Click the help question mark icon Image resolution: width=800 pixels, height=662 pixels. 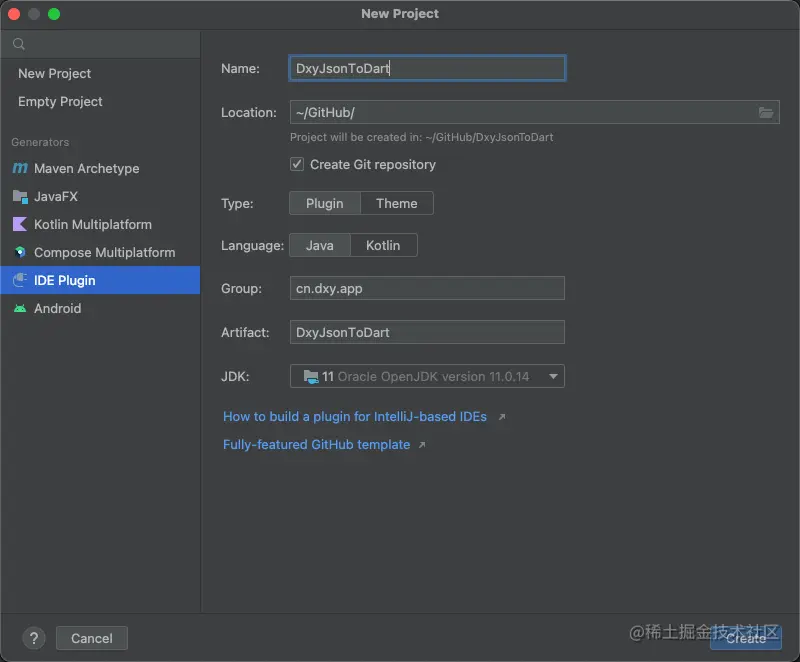point(33,637)
